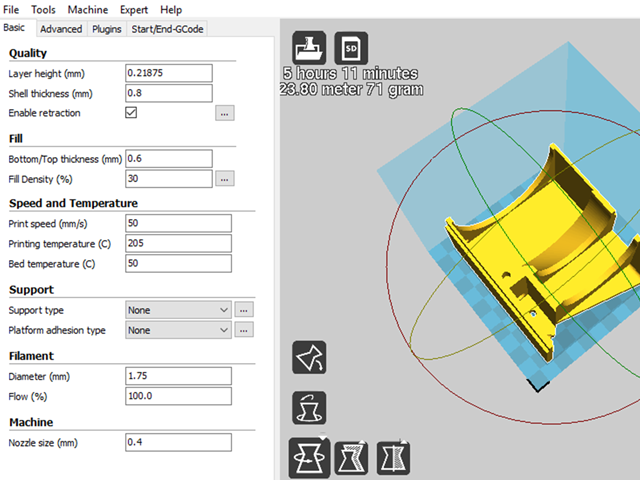
Task: Click the Flow percentage input field
Action: 178,396
